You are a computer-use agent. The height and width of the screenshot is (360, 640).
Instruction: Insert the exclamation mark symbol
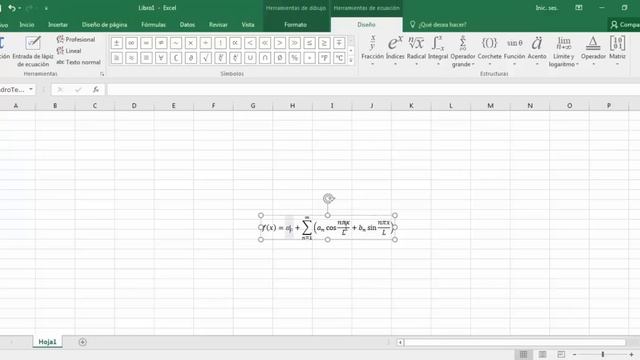pos(220,43)
